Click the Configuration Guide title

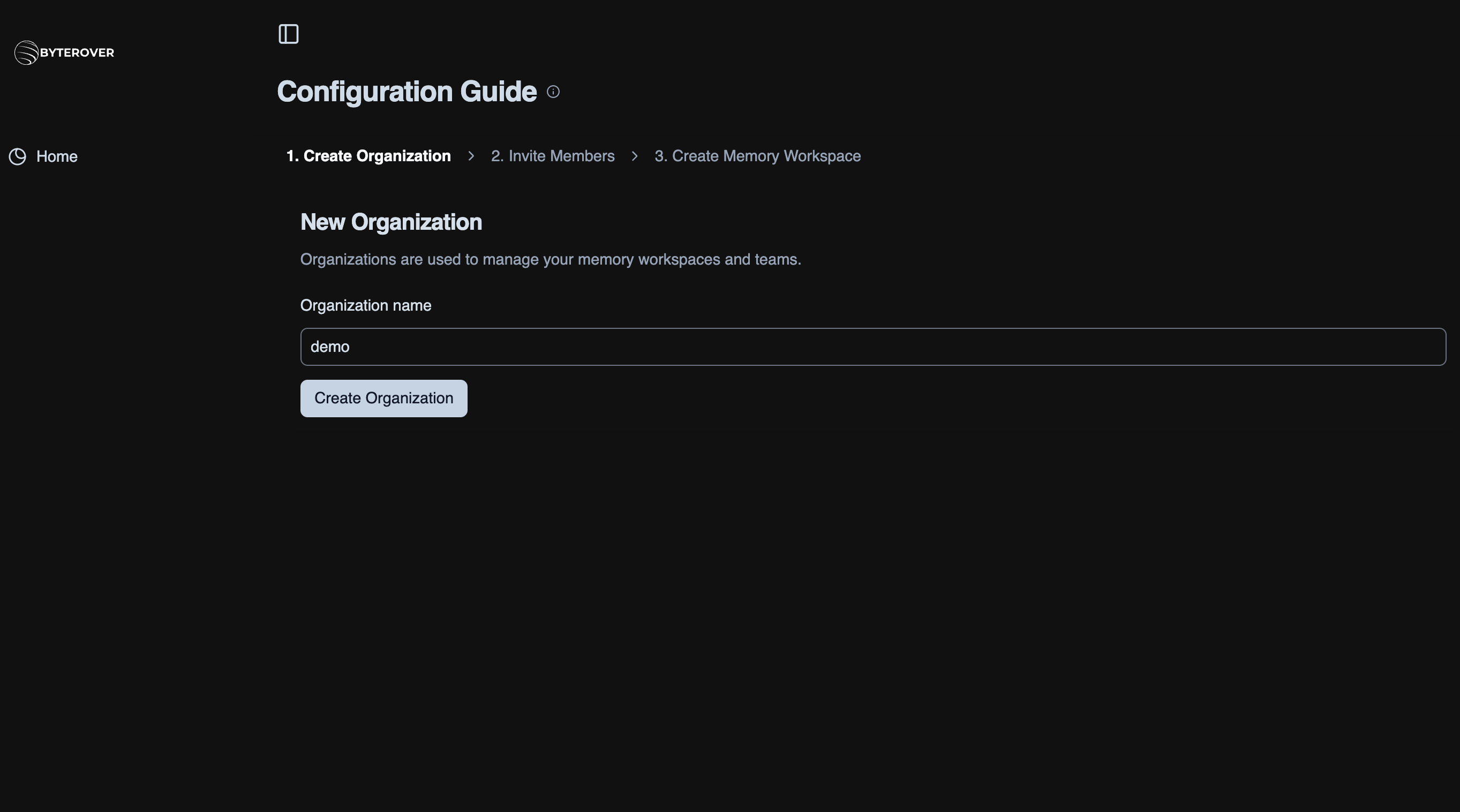click(407, 92)
